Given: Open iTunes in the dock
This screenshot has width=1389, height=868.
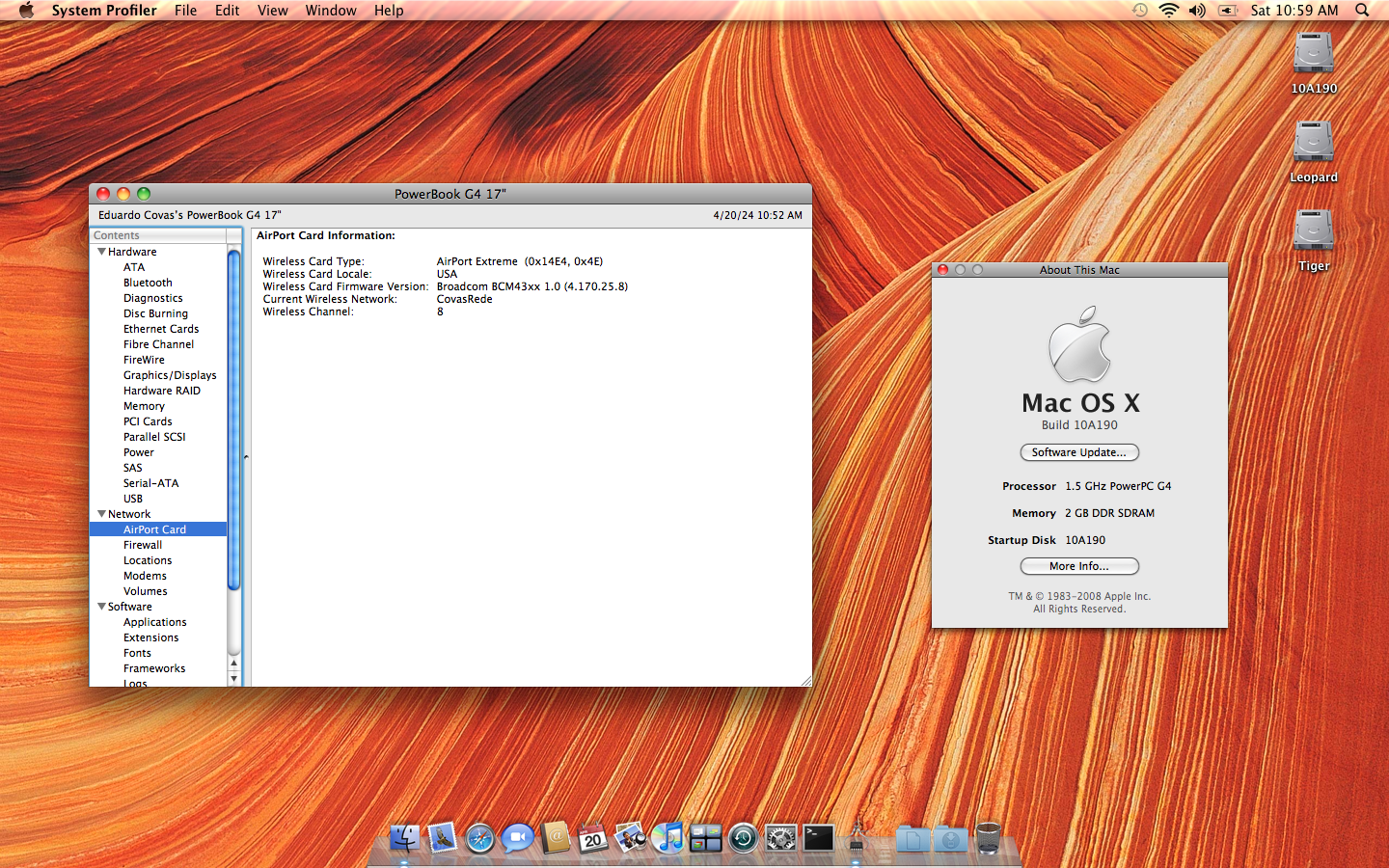Looking at the screenshot, I should pos(667,838).
